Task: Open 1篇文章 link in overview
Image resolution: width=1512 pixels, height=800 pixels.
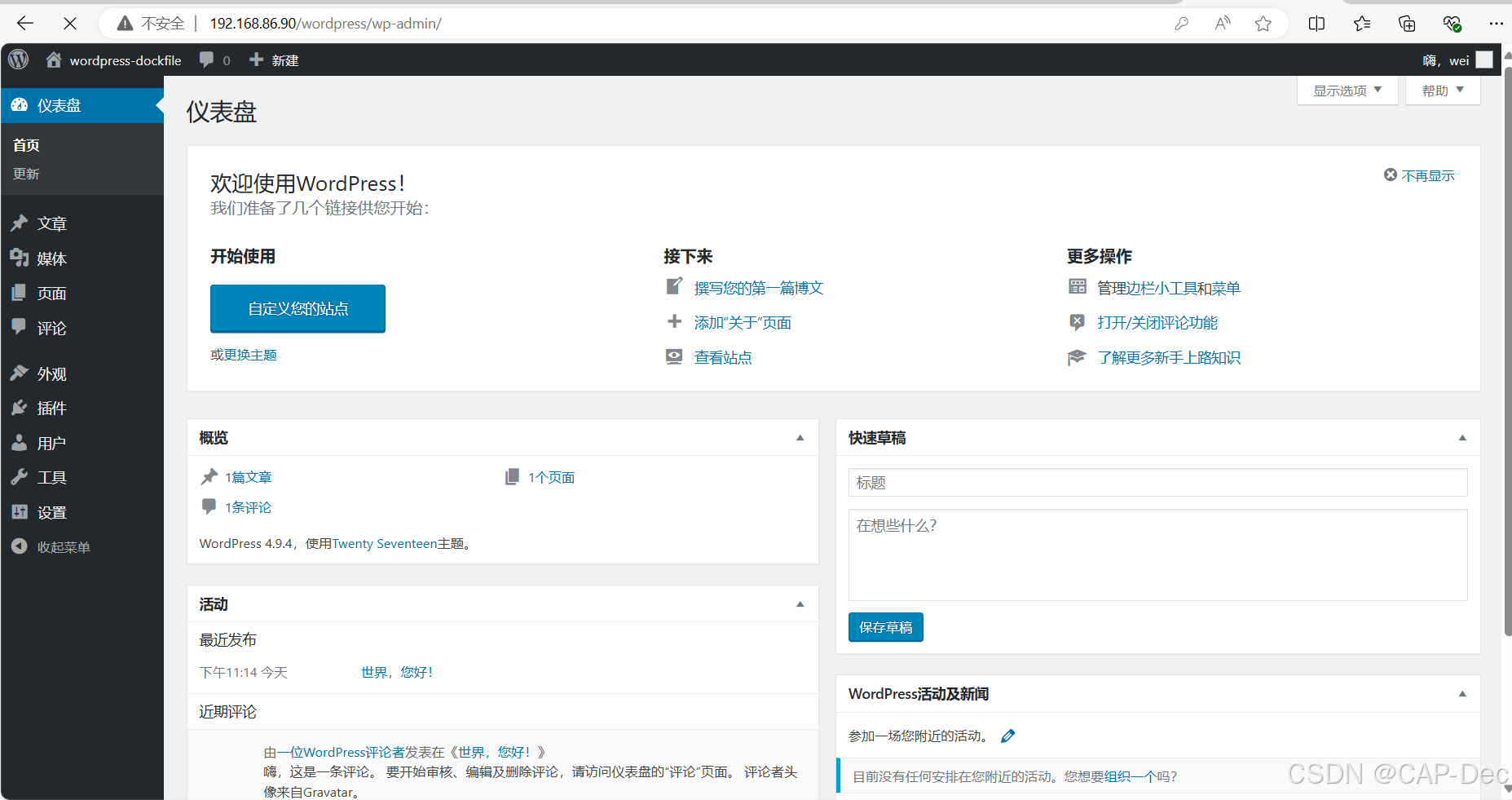Action: click(249, 477)
